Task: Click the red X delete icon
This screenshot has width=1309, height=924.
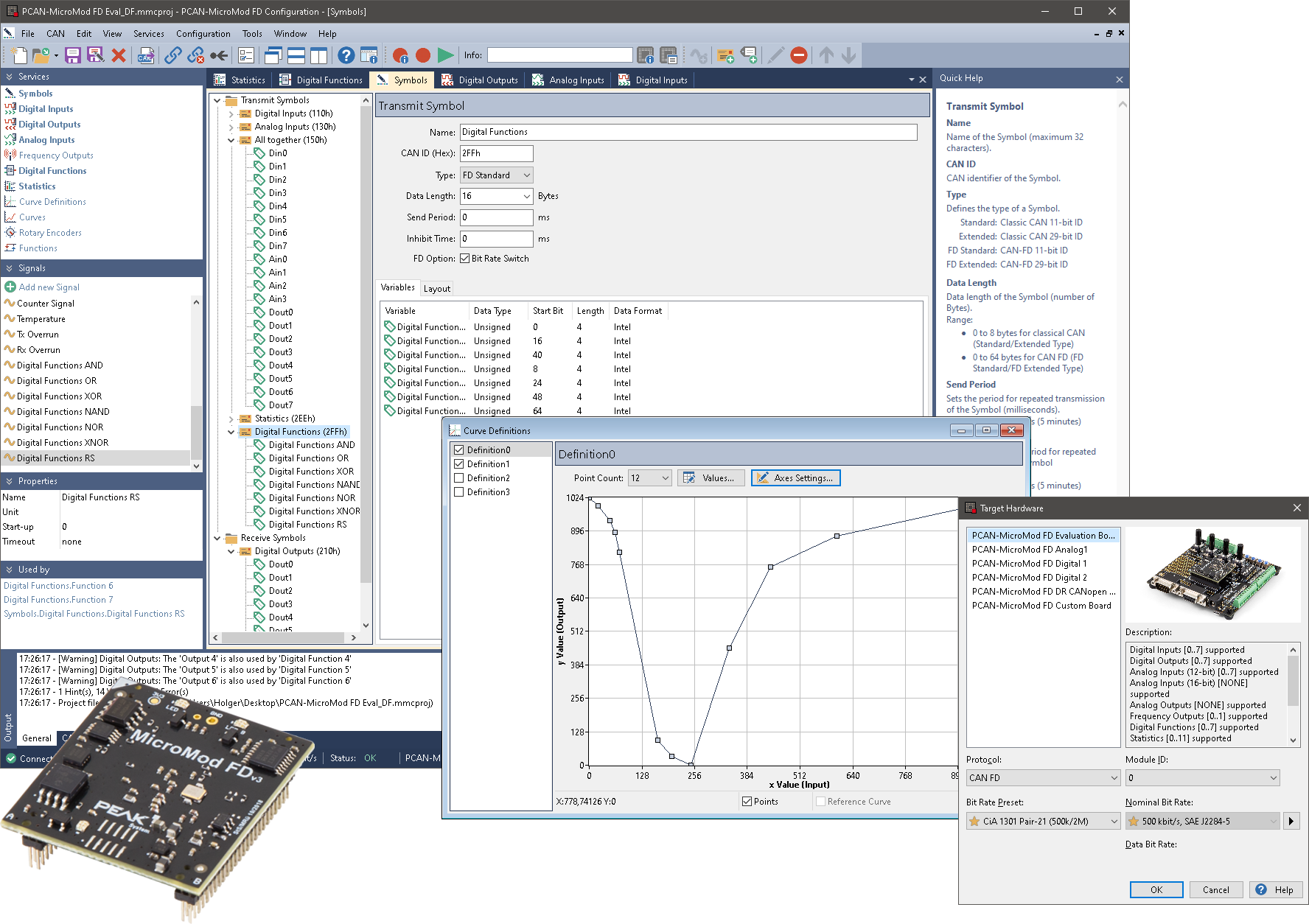Action: [119, 55]
